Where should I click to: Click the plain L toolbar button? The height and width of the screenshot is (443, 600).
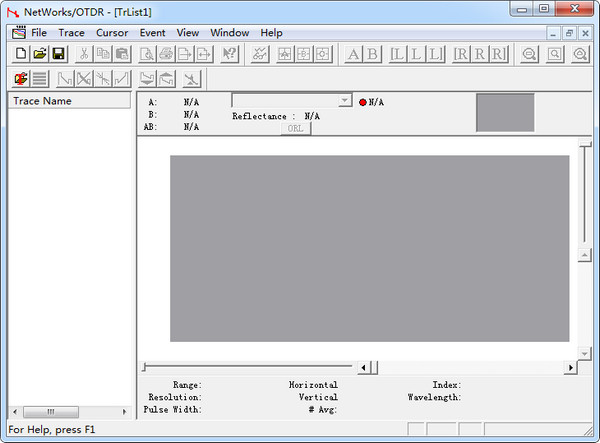point(416,54)
